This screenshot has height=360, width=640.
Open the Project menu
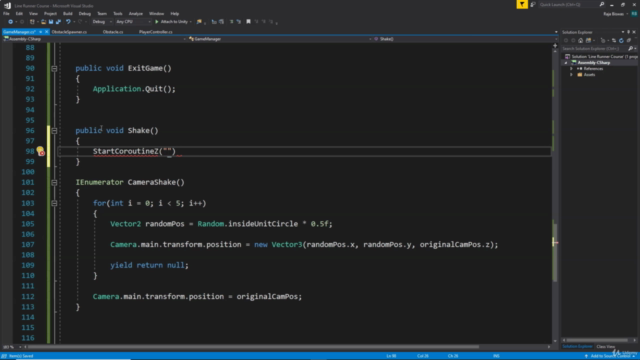point(50,13)
